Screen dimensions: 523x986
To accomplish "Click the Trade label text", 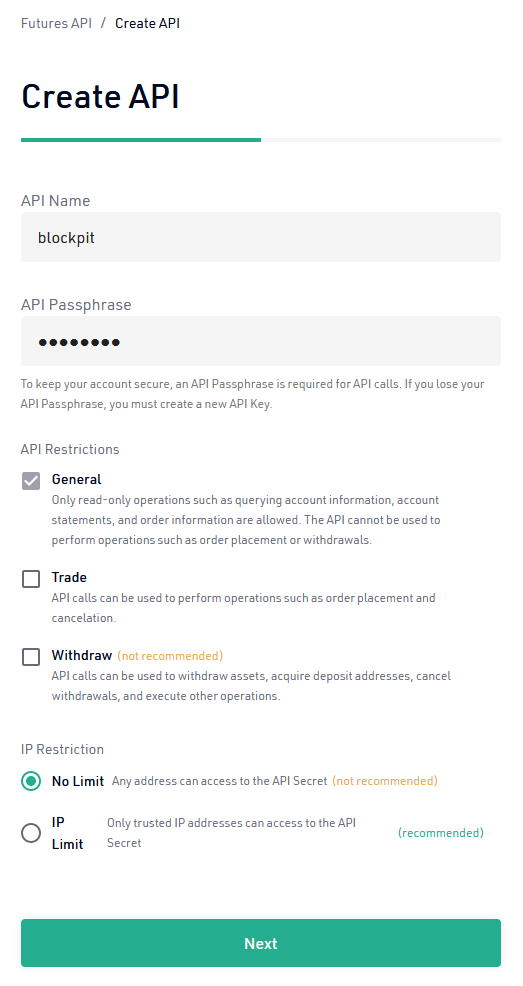I will pyautogui.click(x=69, y=577).
